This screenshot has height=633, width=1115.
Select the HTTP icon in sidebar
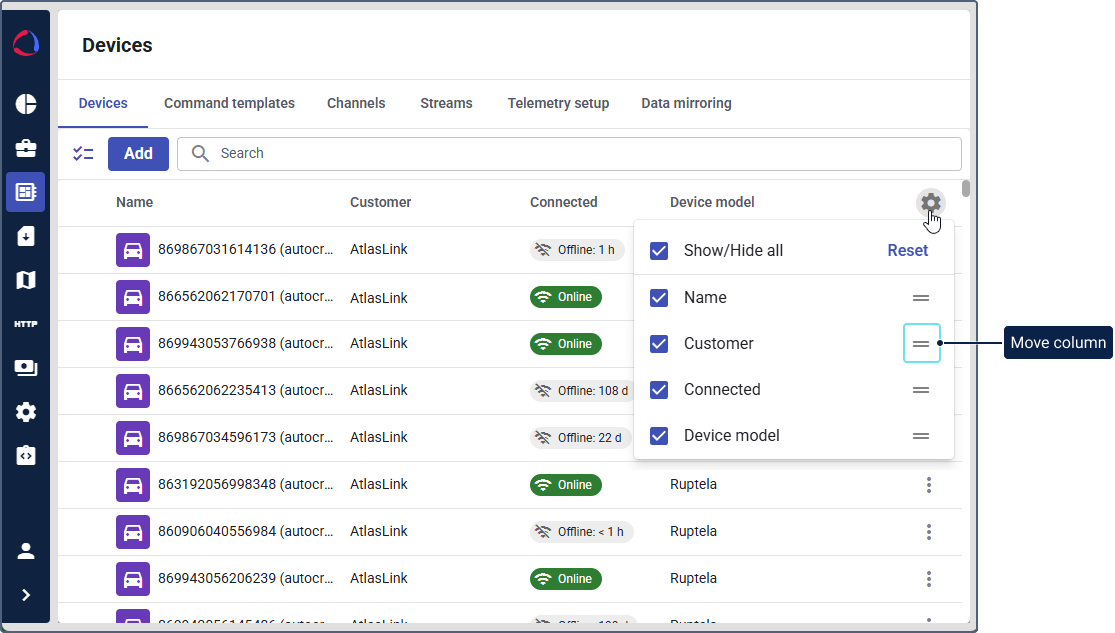26,324
